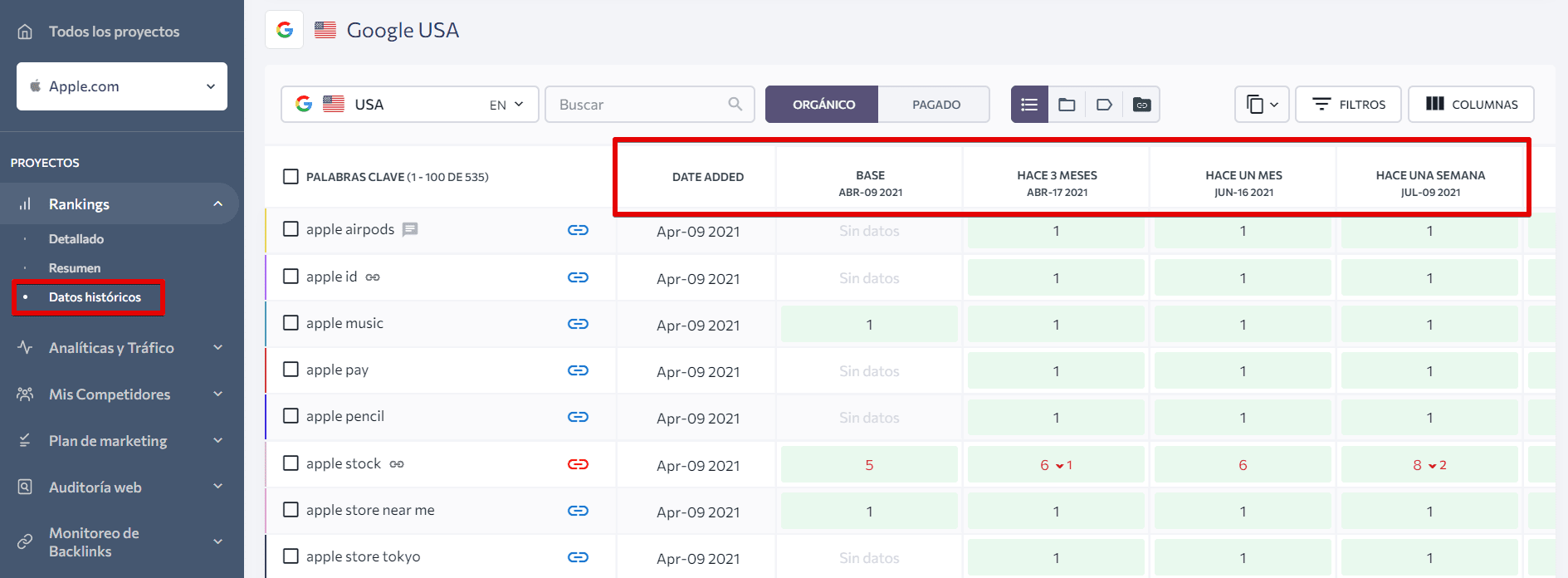This screenshot has height=578, width=1568.
Task: Open Datos históricos under Rankings
Action: [x=95, y=297]
